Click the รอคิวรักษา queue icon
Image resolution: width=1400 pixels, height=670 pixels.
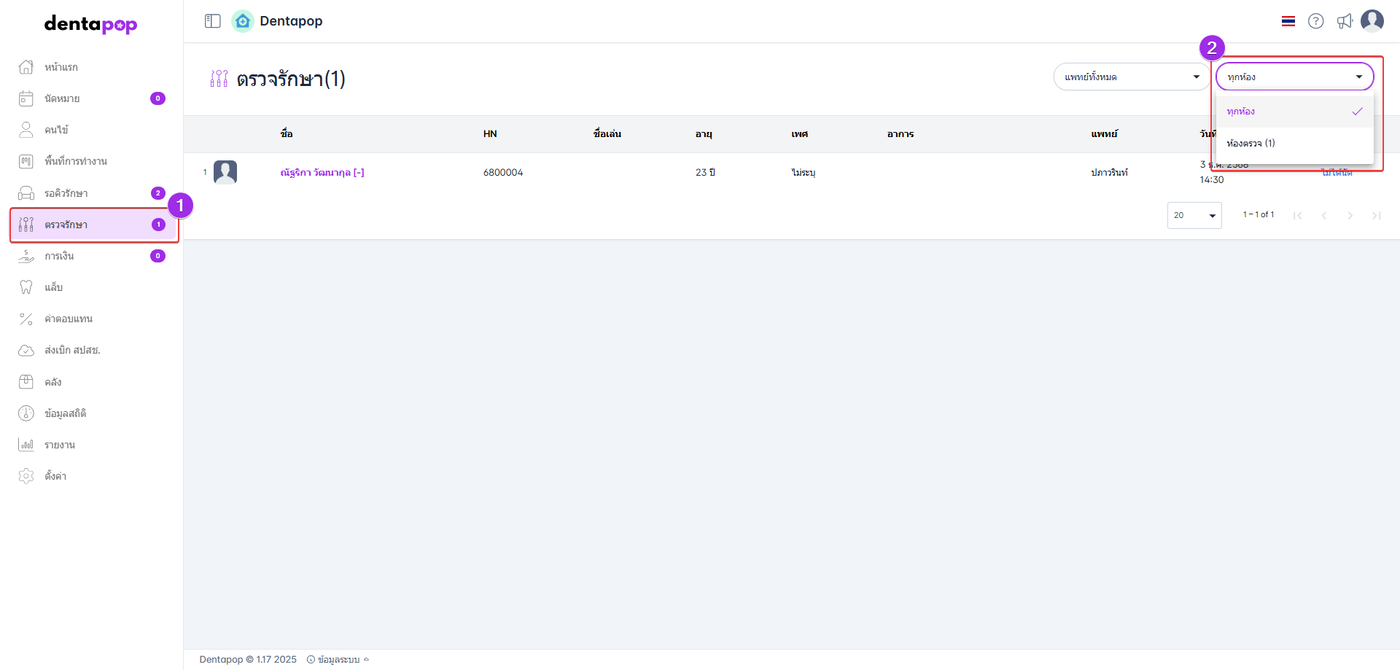pyautogui.click(x=27, y=193)
